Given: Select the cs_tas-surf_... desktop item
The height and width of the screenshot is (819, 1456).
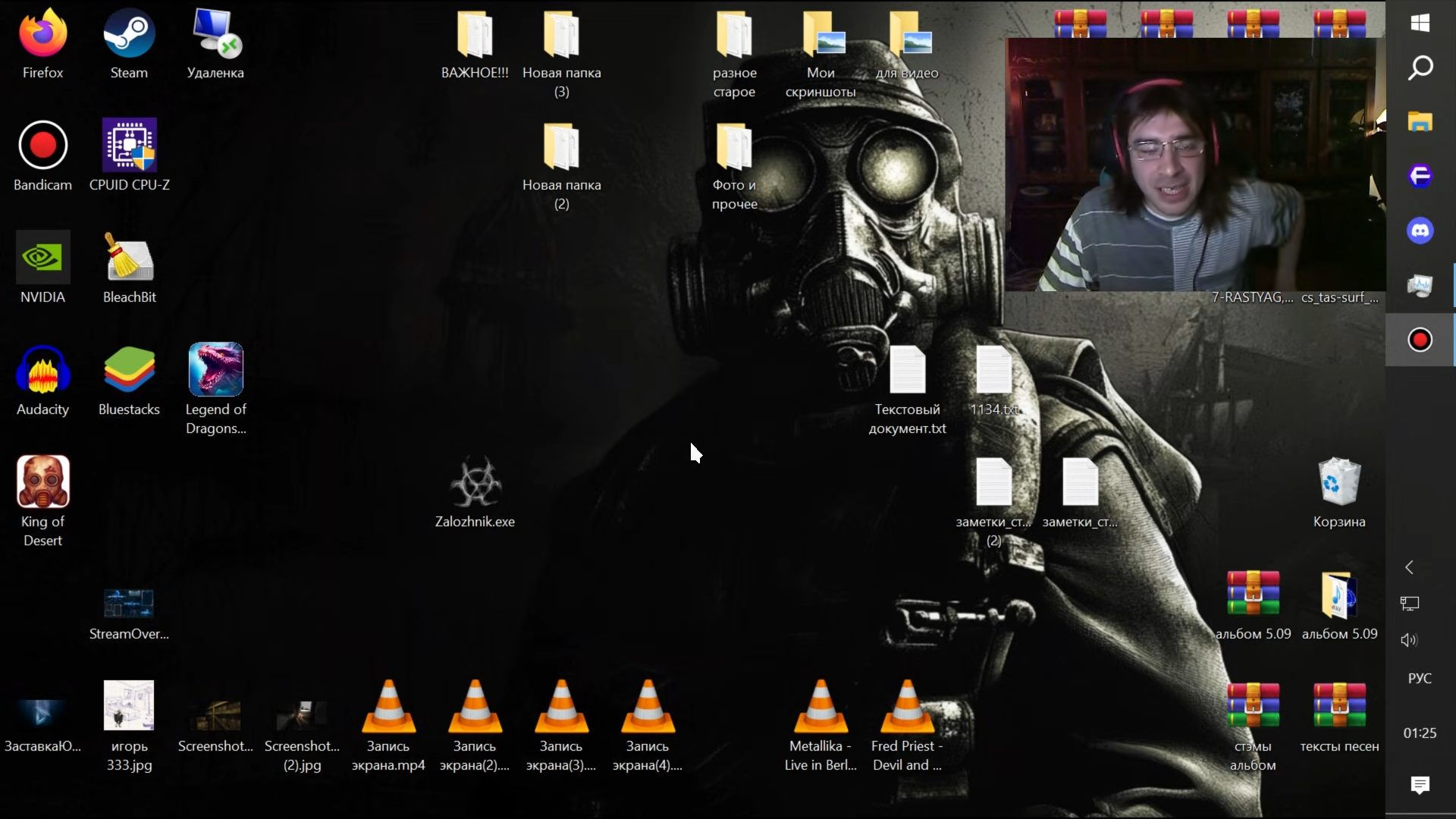Looking at the screenshot, I should (x=1340, y=297).
